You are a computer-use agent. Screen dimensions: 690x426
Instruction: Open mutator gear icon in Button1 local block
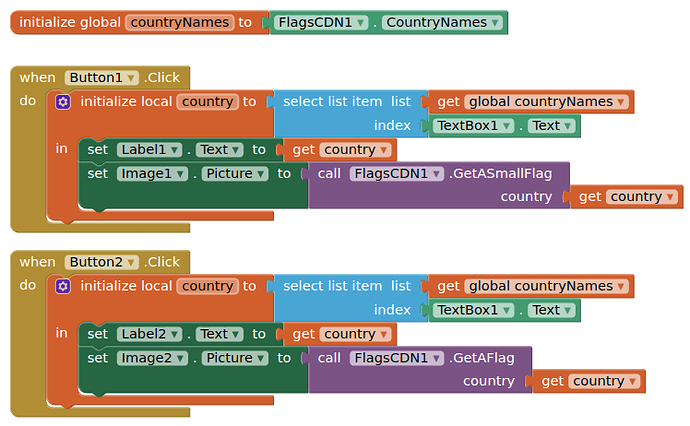coord(62,102)
